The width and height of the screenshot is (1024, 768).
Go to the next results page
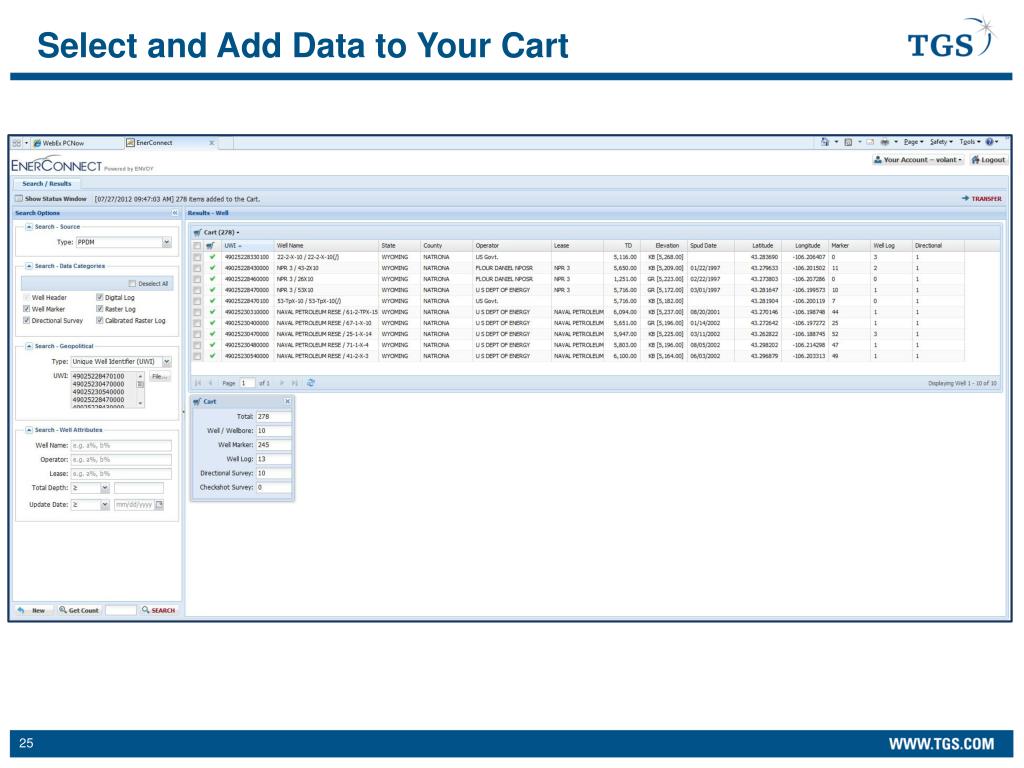[281, 383]
